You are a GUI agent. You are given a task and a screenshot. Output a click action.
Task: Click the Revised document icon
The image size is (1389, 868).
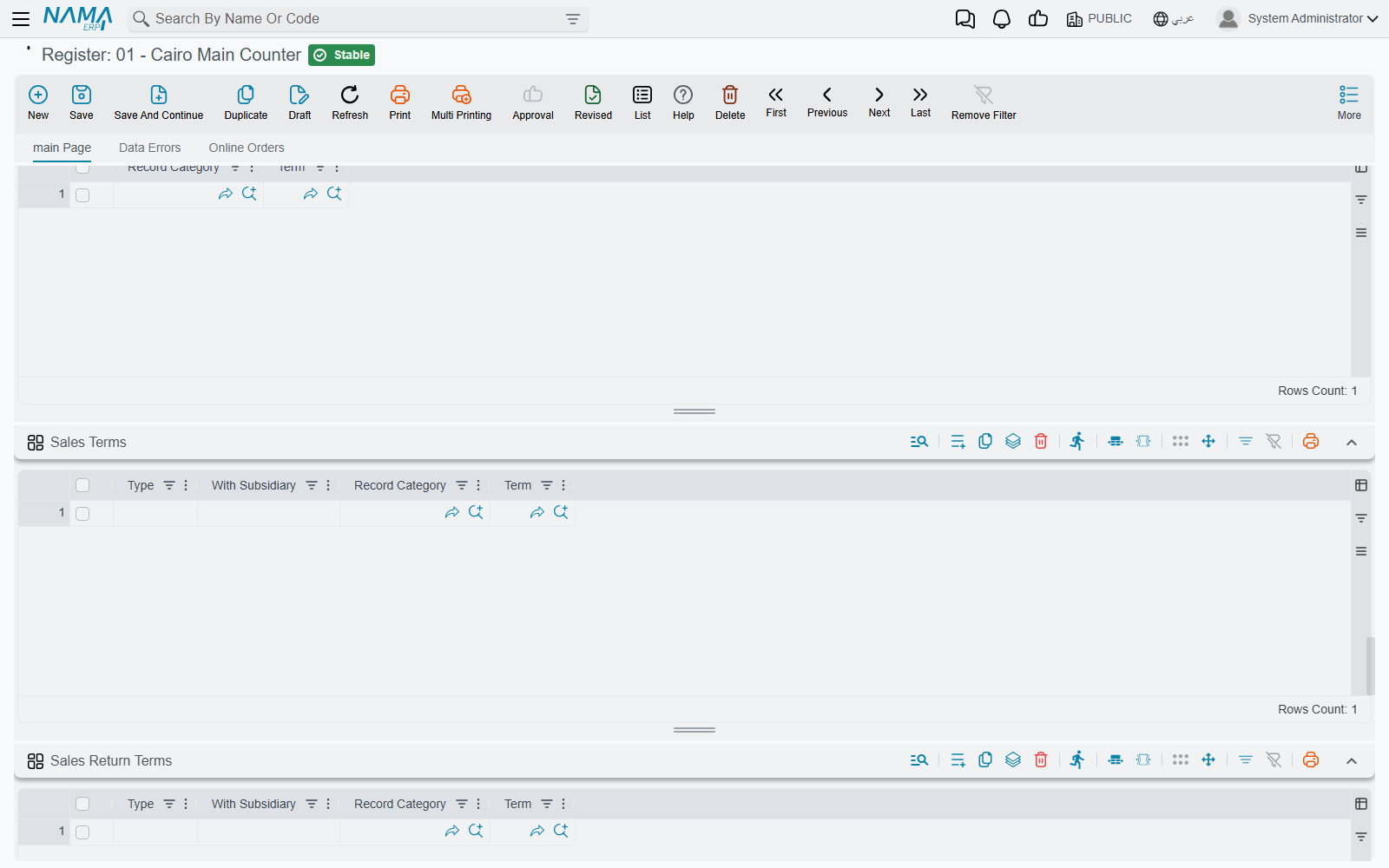pyautogui.click(x=593, y=95)
